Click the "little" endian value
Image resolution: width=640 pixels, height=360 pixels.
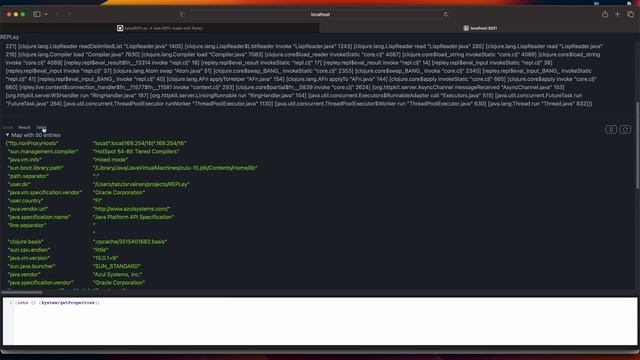coord(100,250)
